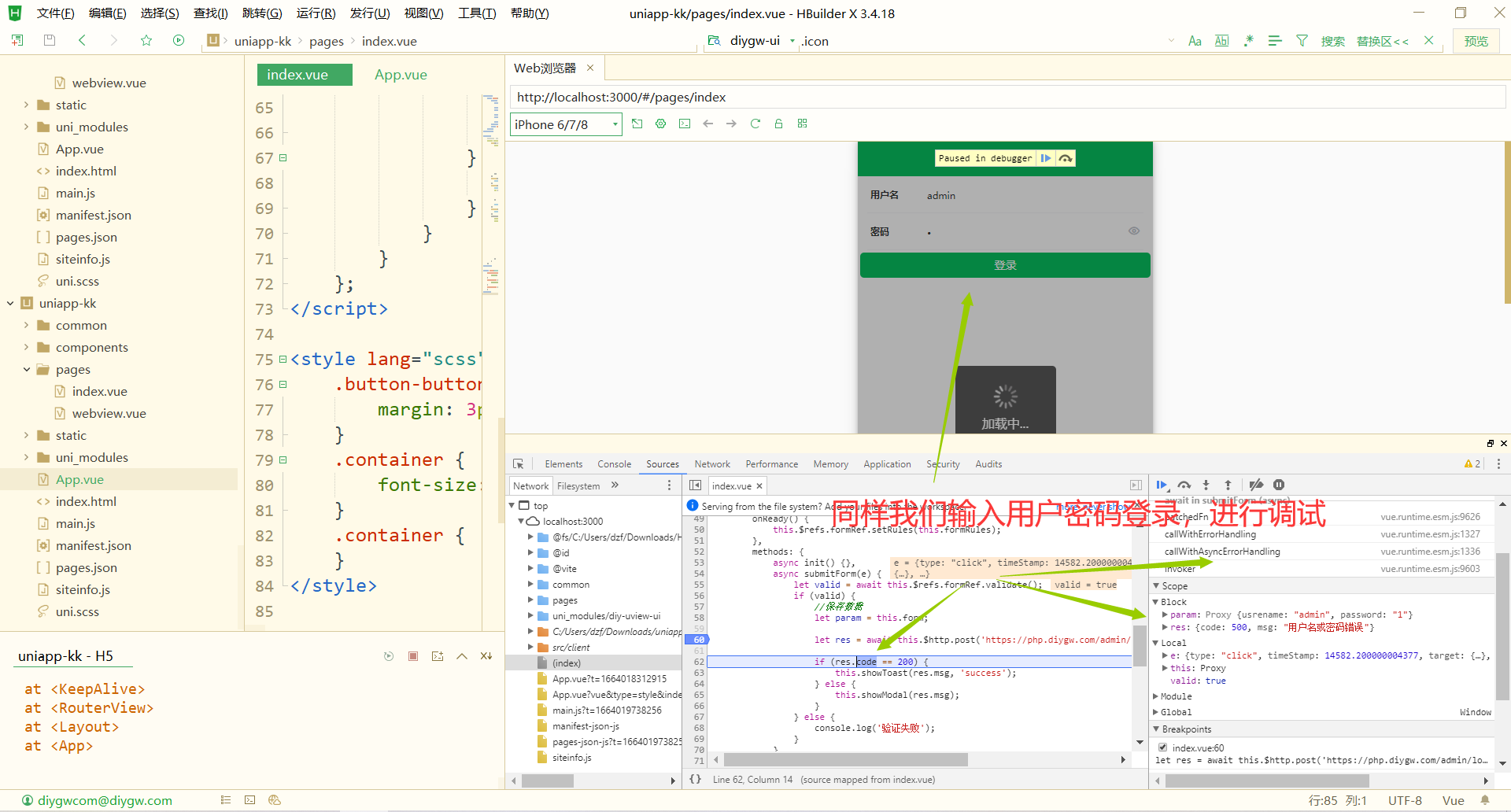Viewport: 1511px width, 812px height.
Task: Toggle whole-word match search option
Action: tap(1221, 41)
